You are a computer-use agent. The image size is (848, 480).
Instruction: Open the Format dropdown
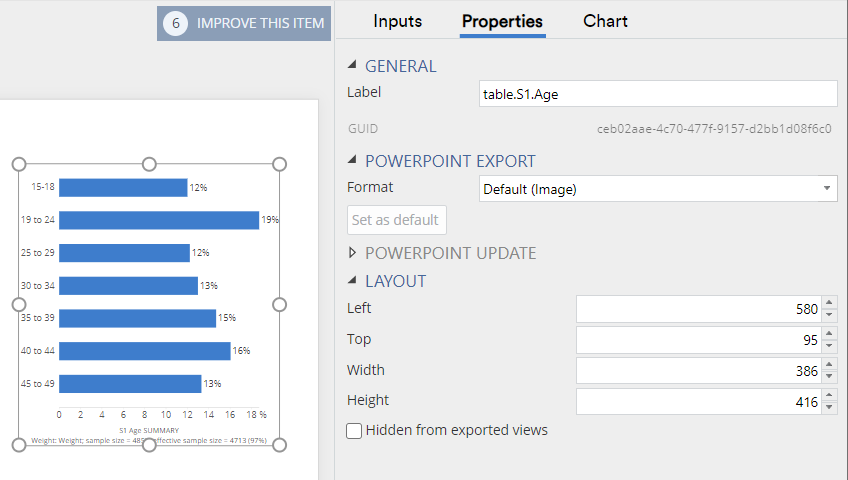tap(658, 188)
